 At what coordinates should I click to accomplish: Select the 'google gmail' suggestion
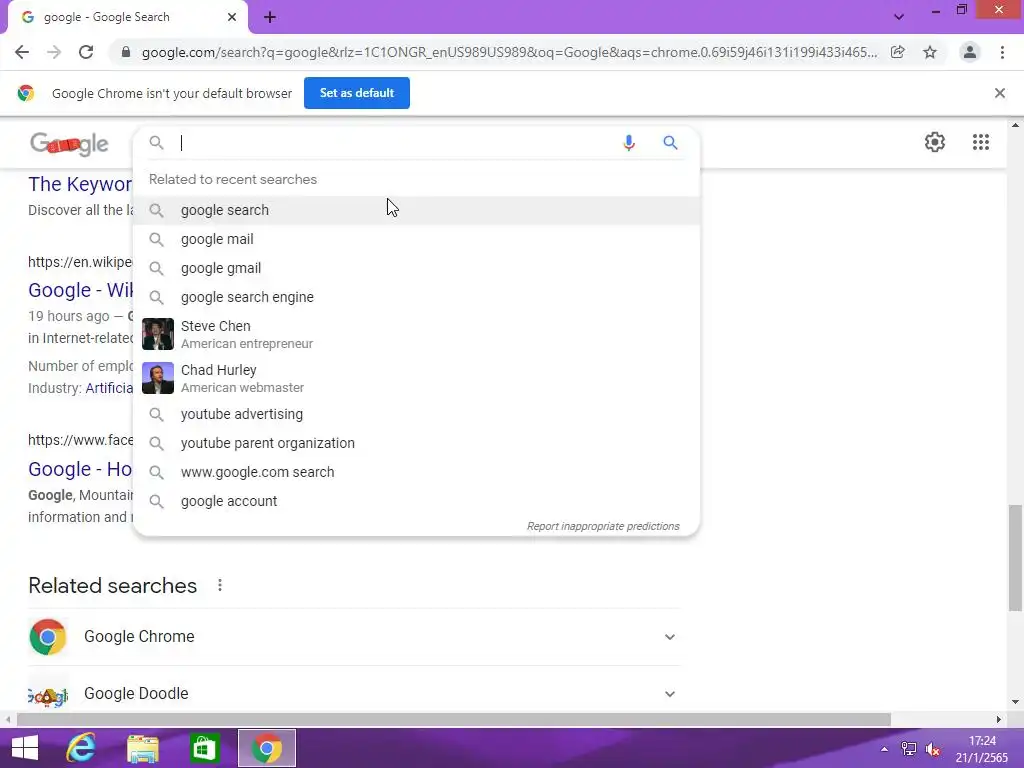pyautogui.click(x=416, y=268)
